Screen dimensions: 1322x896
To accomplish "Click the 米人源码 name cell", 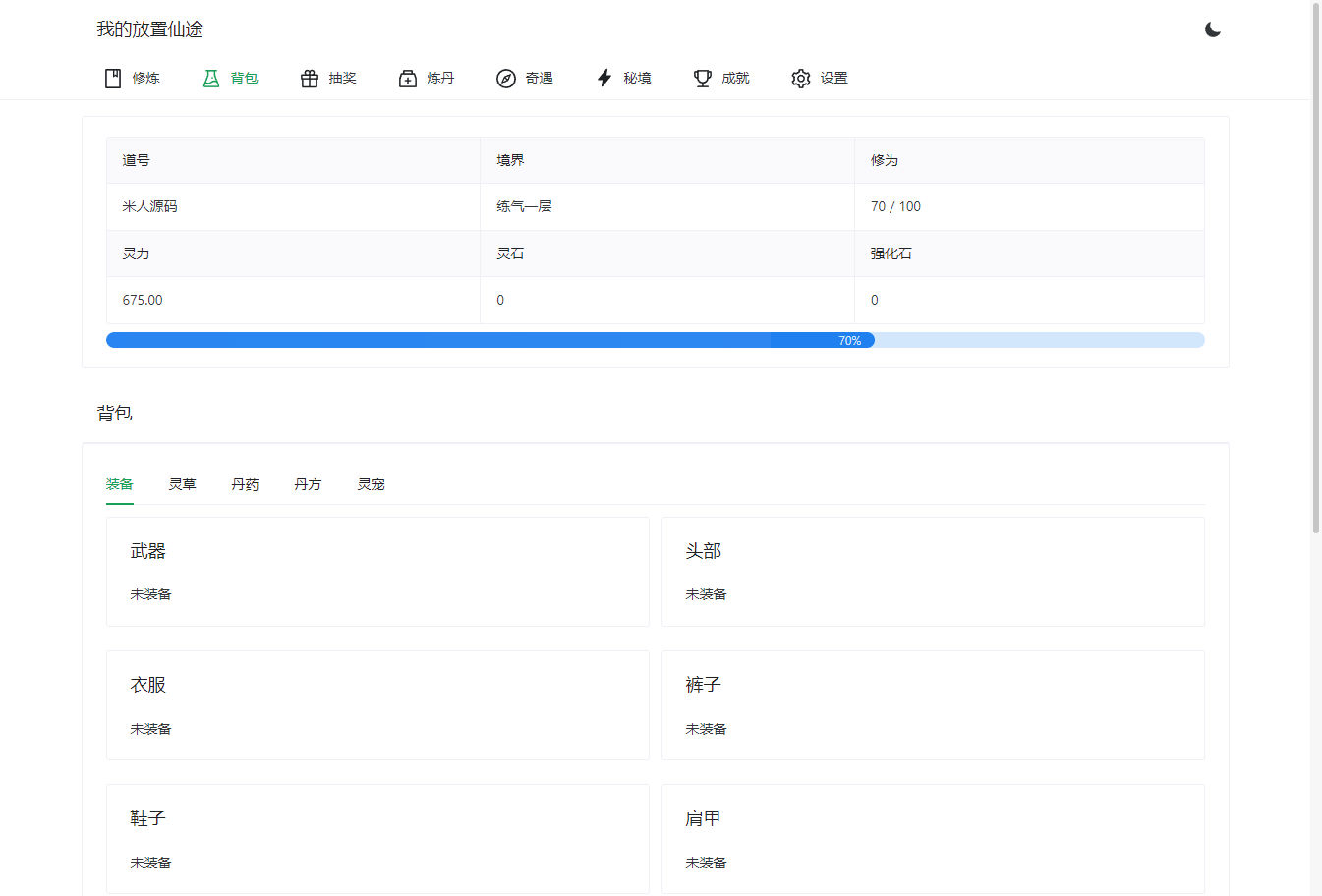I will 293,206.
